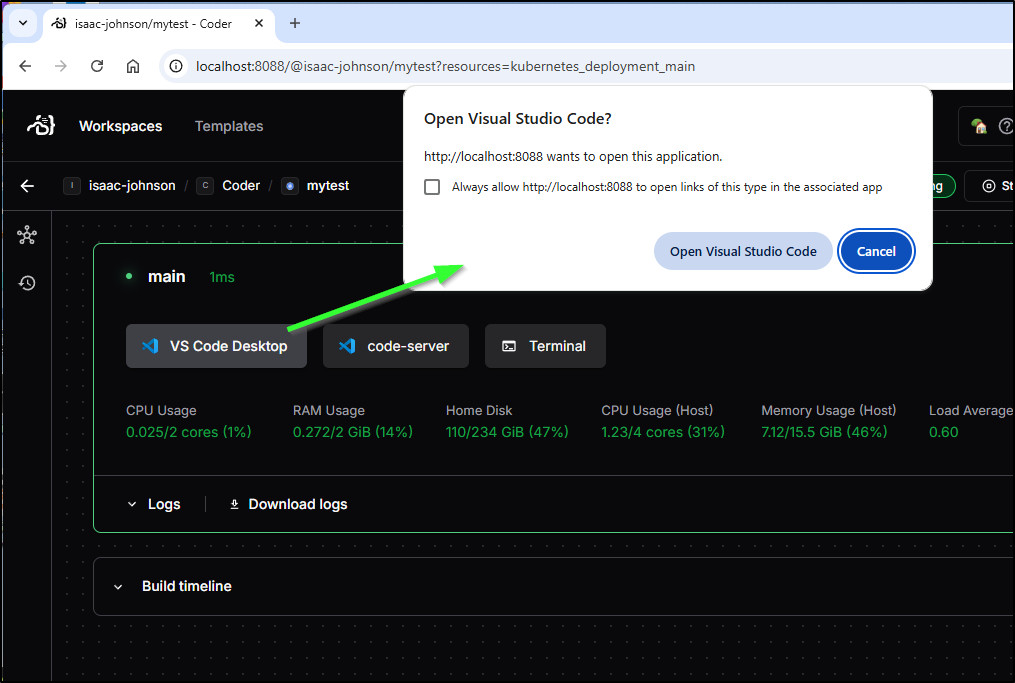Click the Coder org icon in breadcrumb
The width and height of the screenshot is (1015, 683).
click(x=205, y=186)
